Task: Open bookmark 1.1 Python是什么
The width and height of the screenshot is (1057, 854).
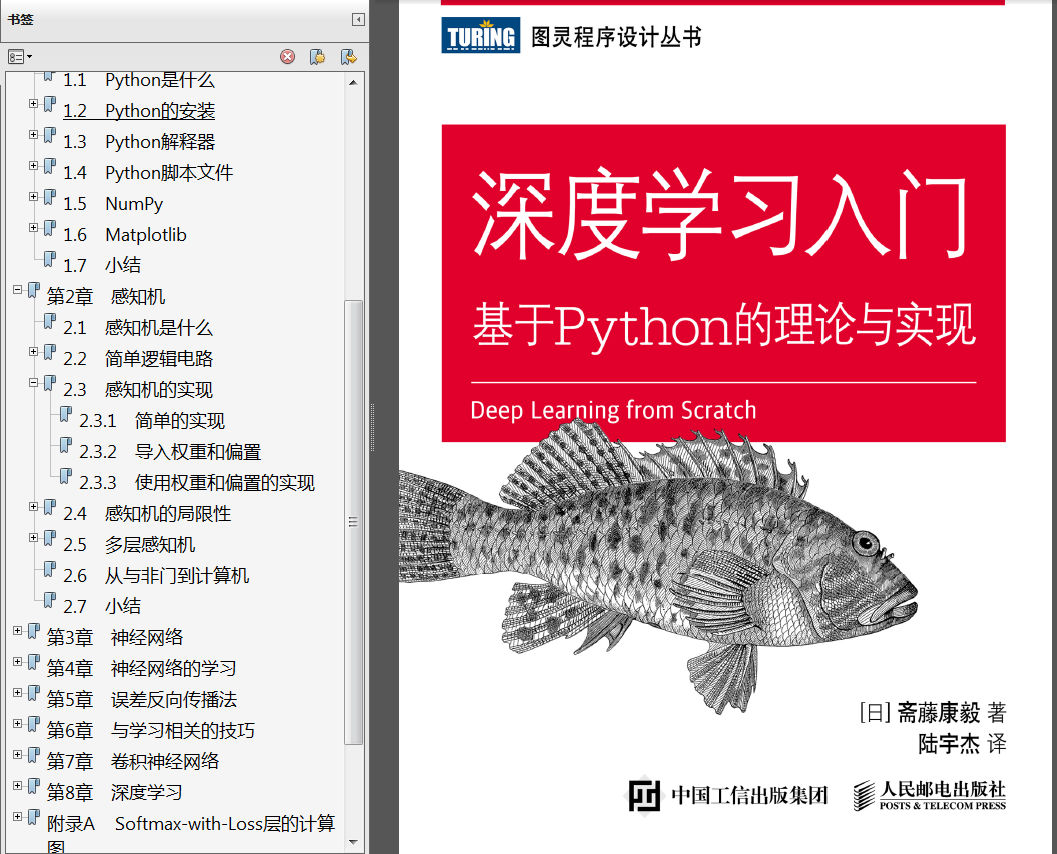Action: [x=139, y=80]
